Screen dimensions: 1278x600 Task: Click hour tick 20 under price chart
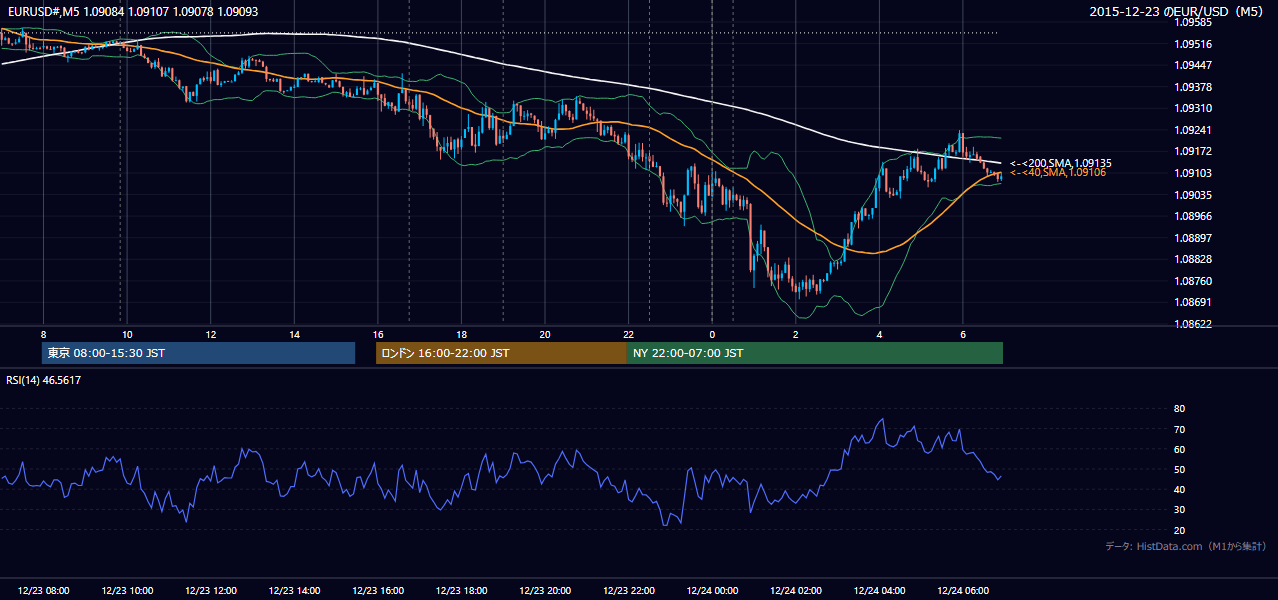point(545,334)
